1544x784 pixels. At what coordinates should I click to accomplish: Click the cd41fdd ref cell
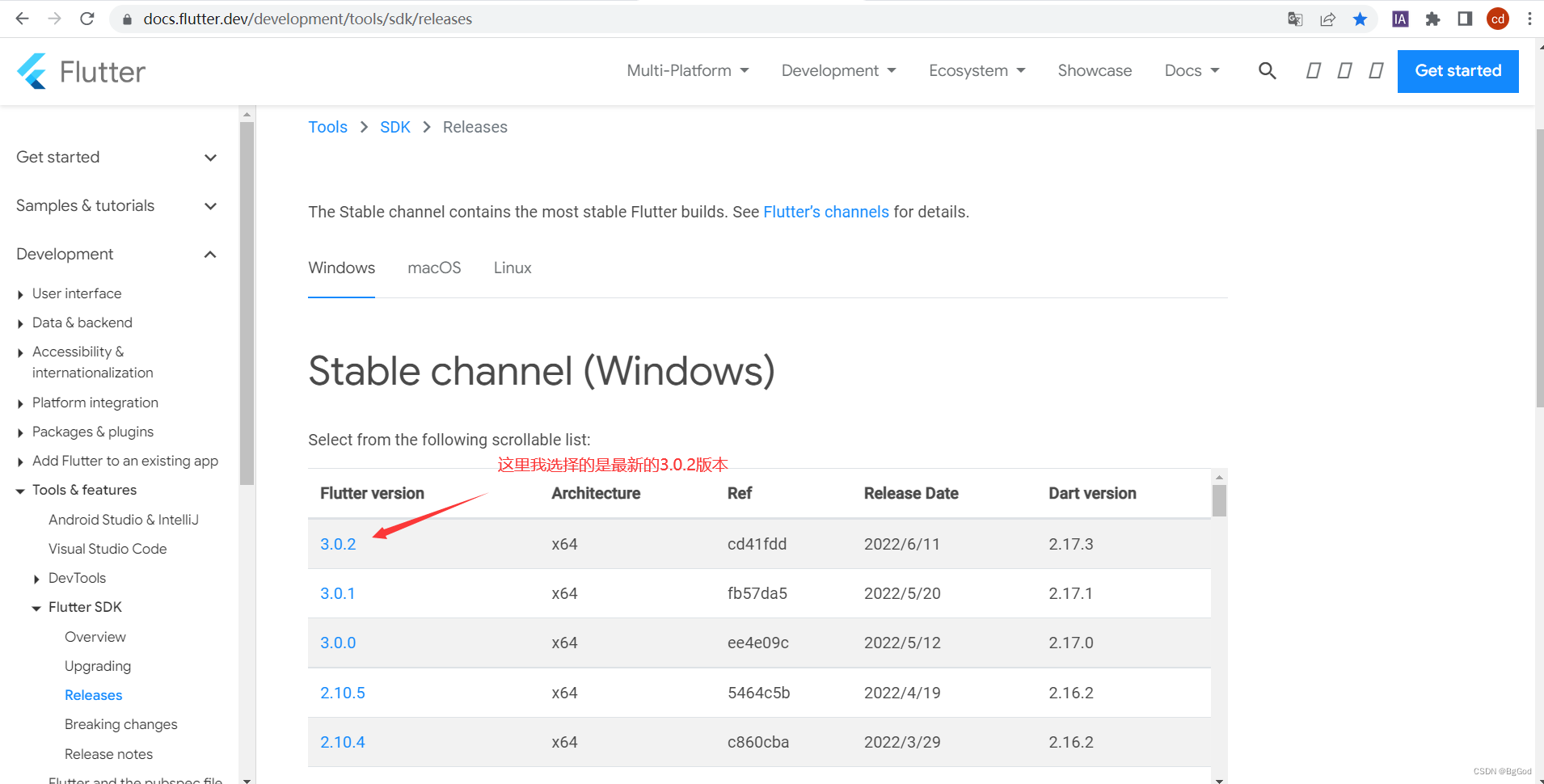[757, 544]
